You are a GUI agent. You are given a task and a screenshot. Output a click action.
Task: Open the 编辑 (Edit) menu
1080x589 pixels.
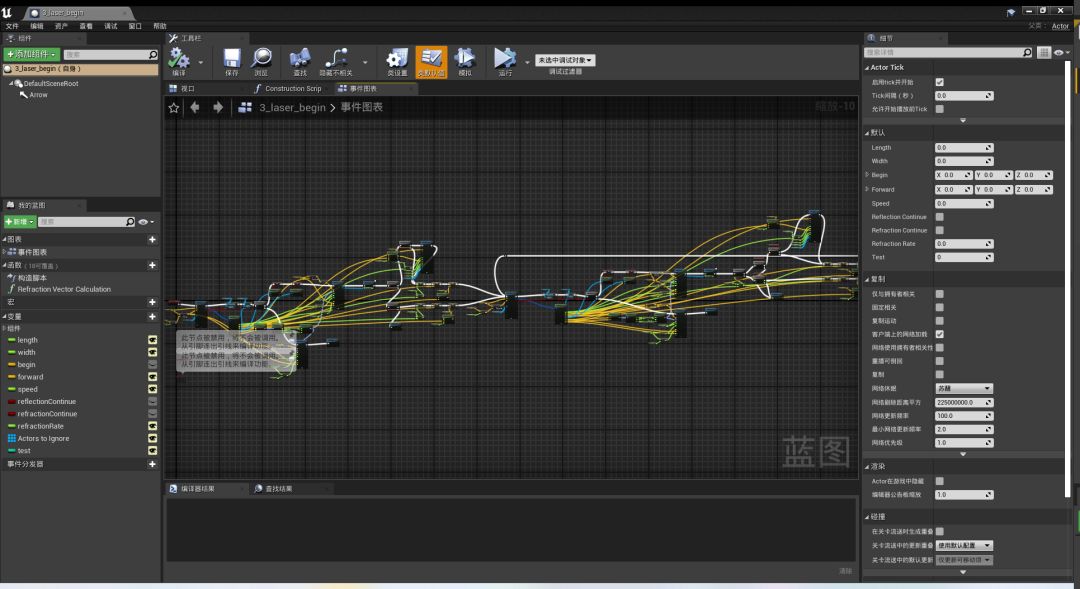(x=37, y=26)
